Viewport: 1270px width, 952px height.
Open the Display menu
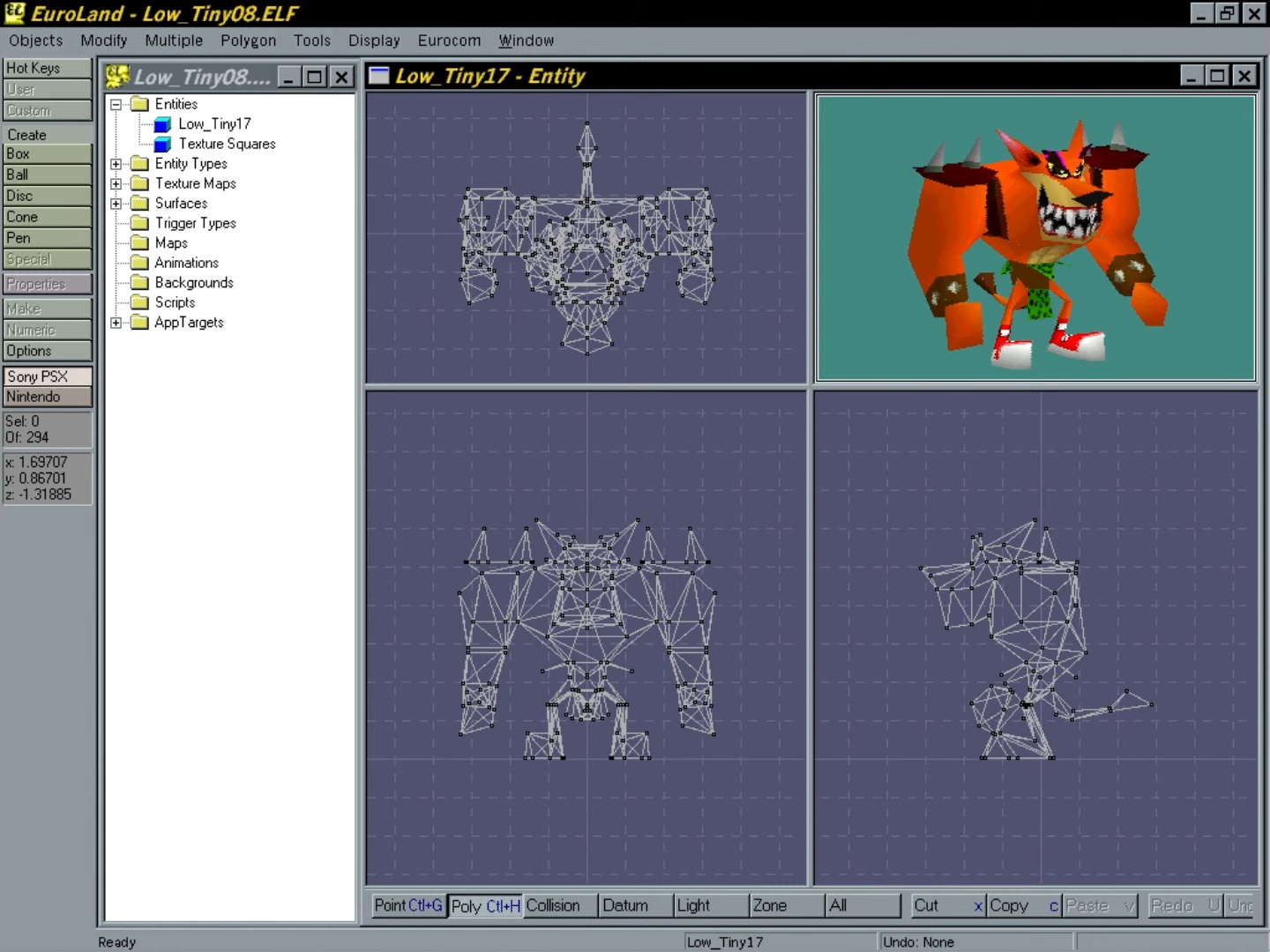374,41
